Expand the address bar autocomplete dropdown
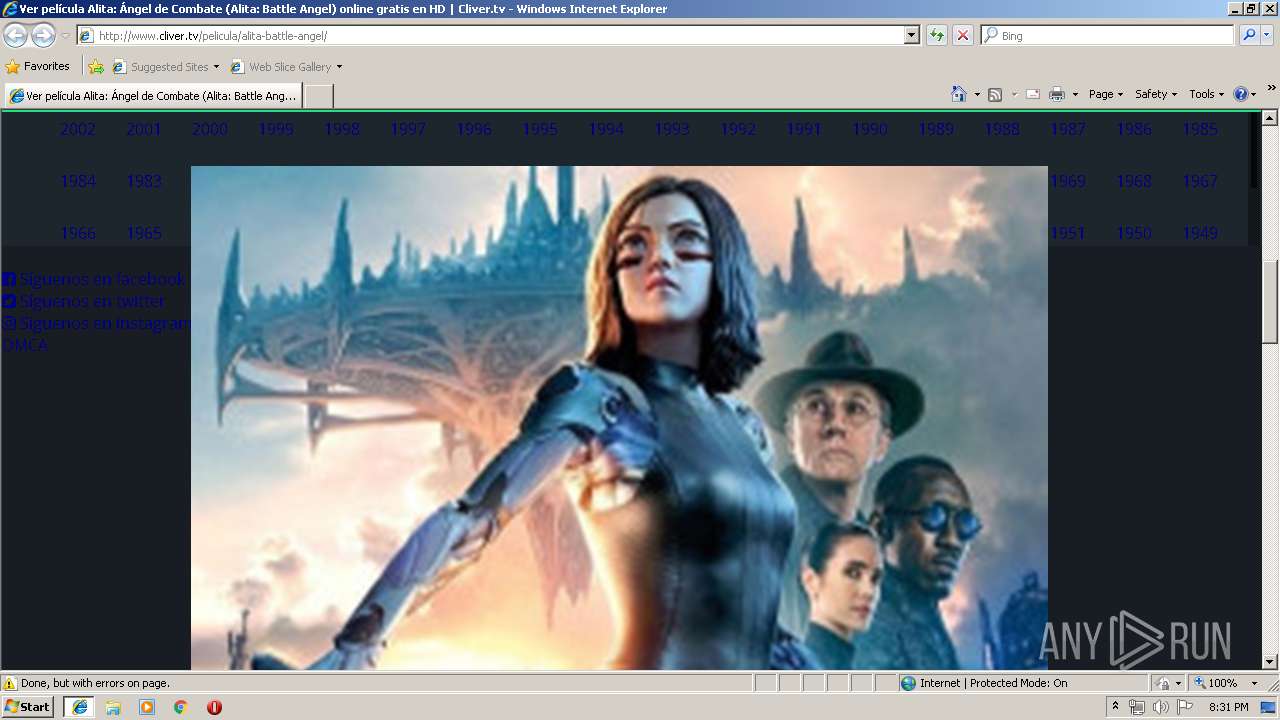Screen dimensions: 1280x720 pyautogui.click(x=911, y=35)
